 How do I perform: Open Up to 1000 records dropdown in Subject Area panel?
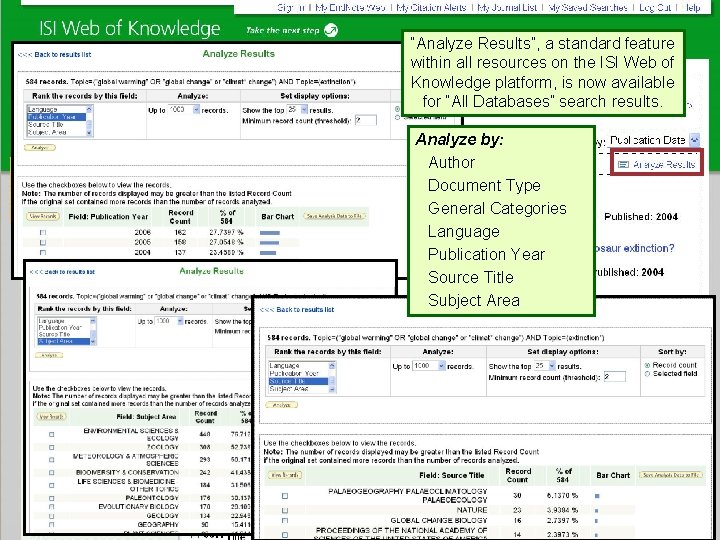click(x=180, y=321)
